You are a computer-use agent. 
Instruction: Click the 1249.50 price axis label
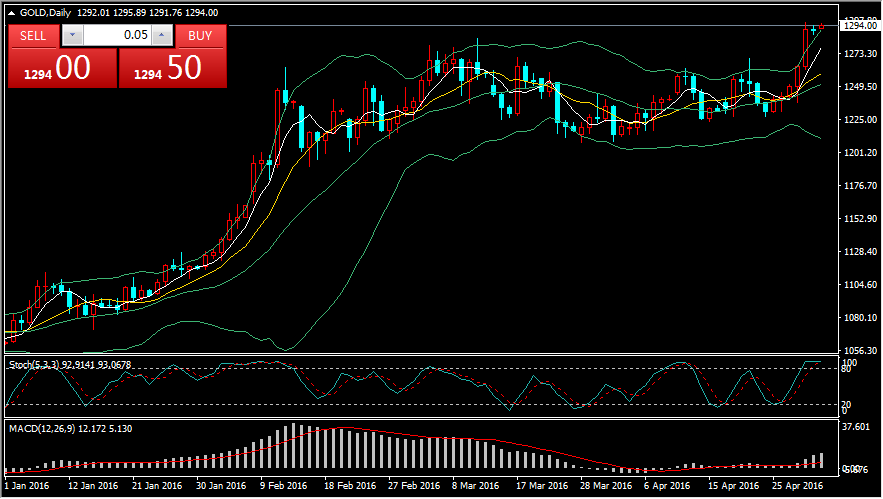[860, 87]
